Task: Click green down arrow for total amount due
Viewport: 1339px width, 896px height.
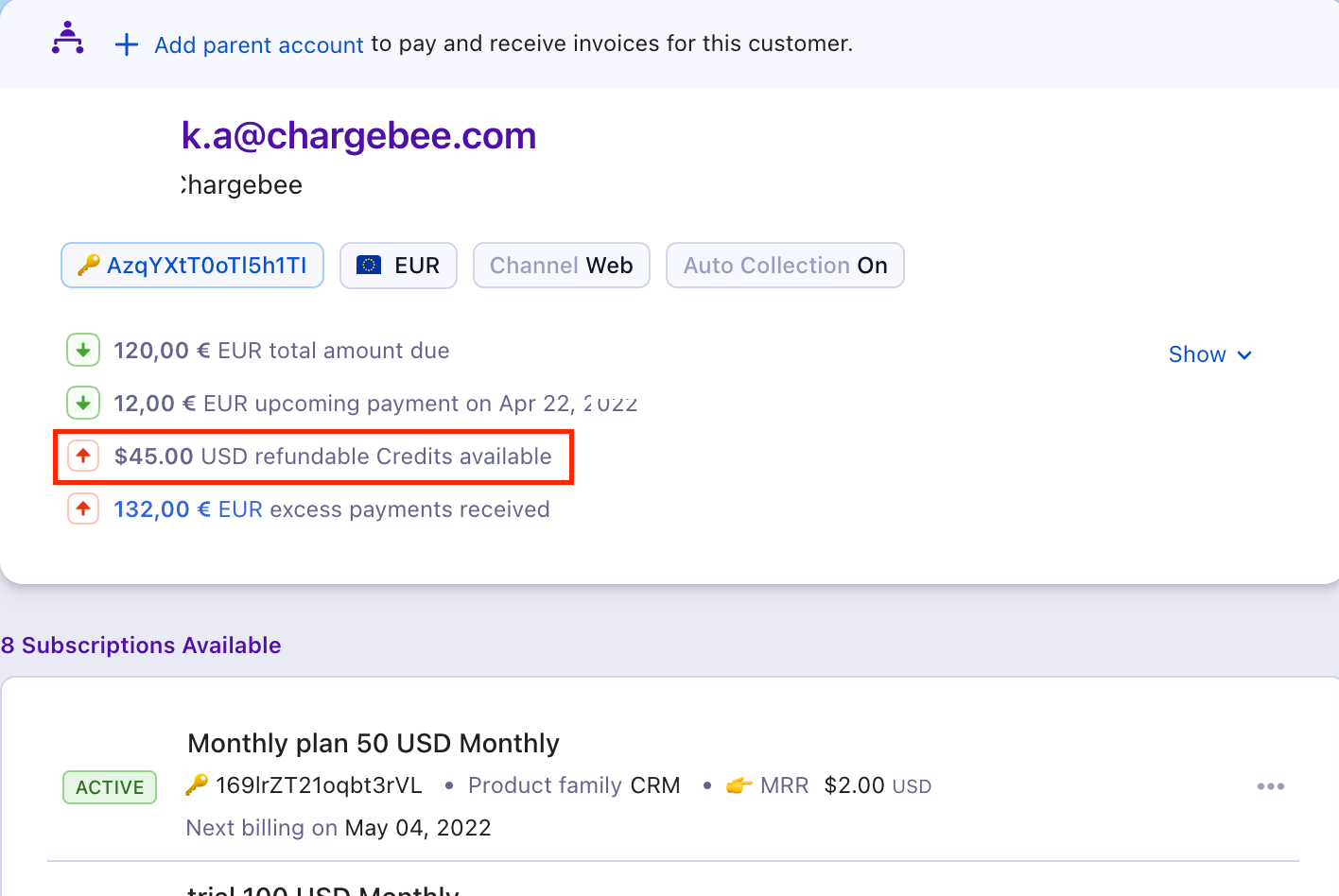Action: click(83, 351)
